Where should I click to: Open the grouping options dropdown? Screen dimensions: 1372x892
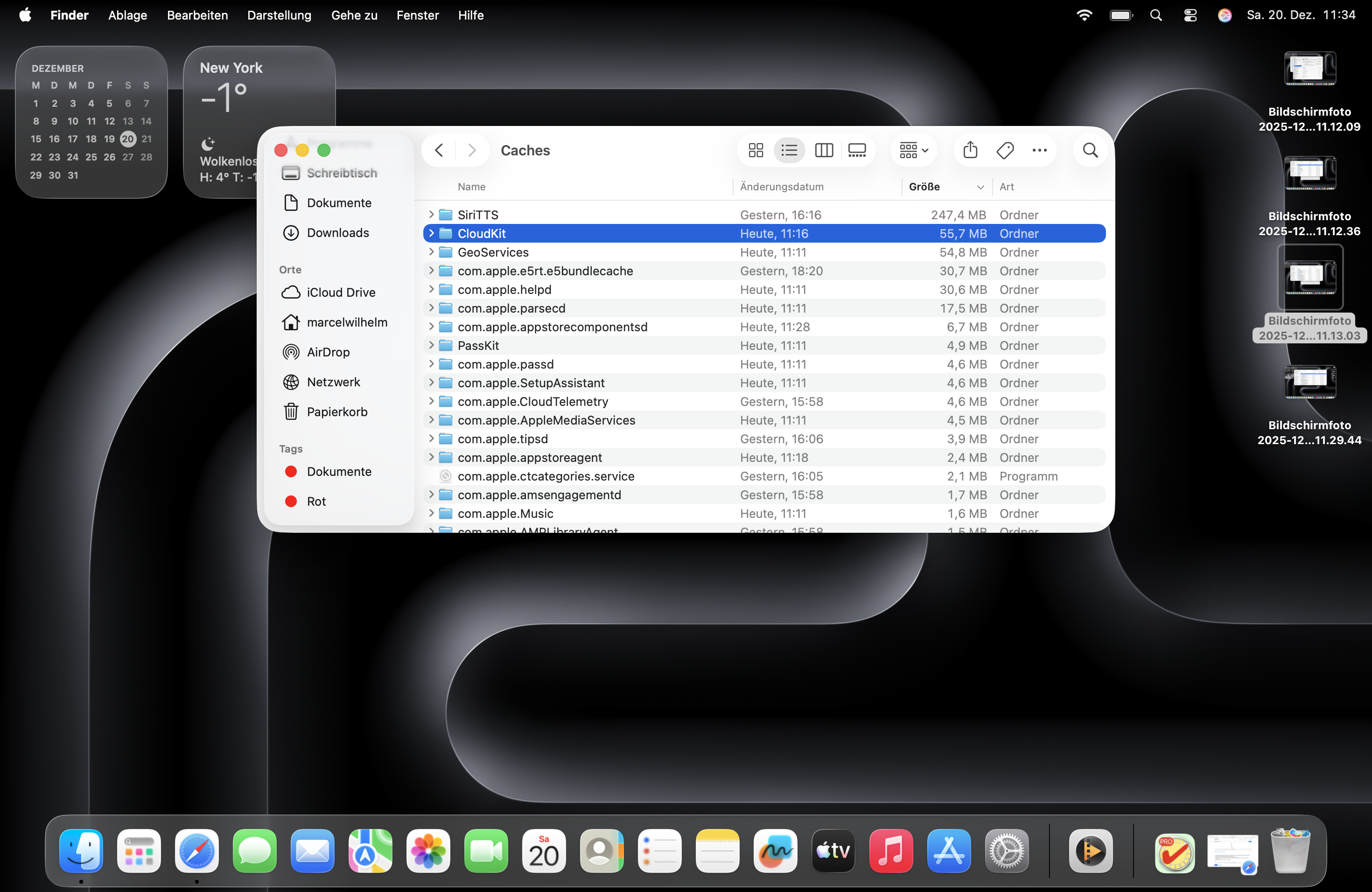913,150
